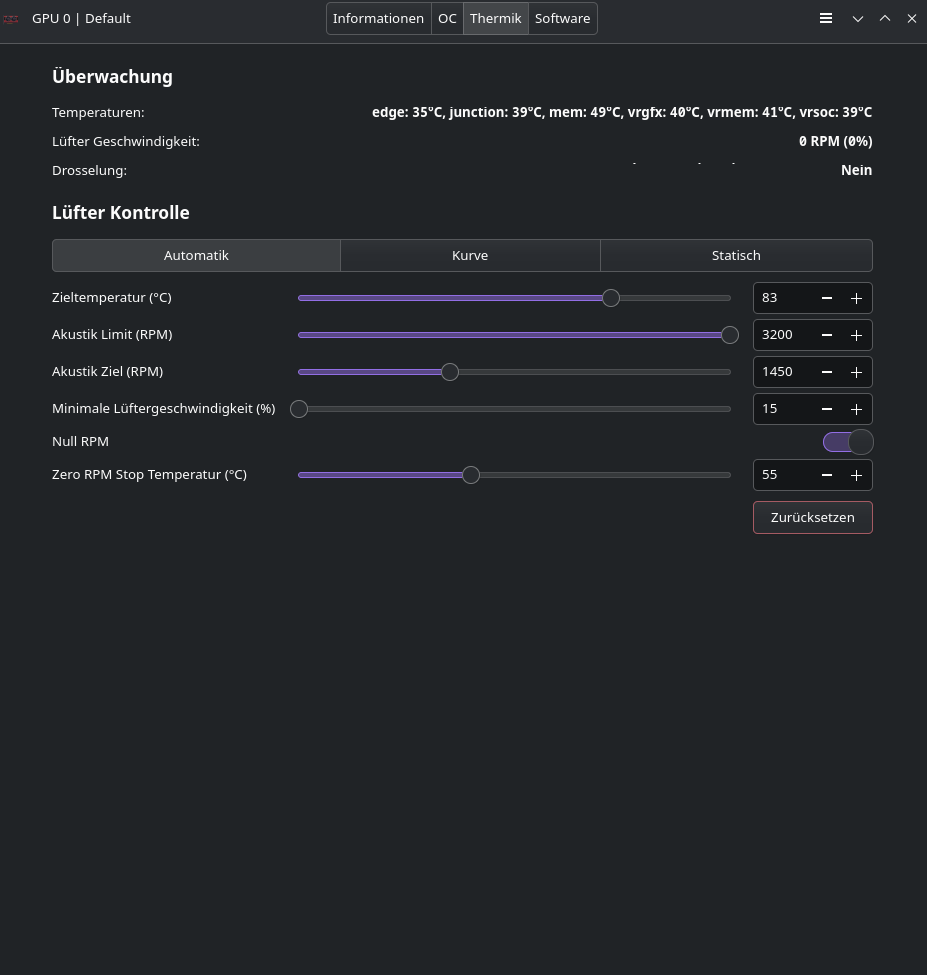Open the Informationen tab
Viewport: 927px width, 975px height.
(x=378, y=19)
